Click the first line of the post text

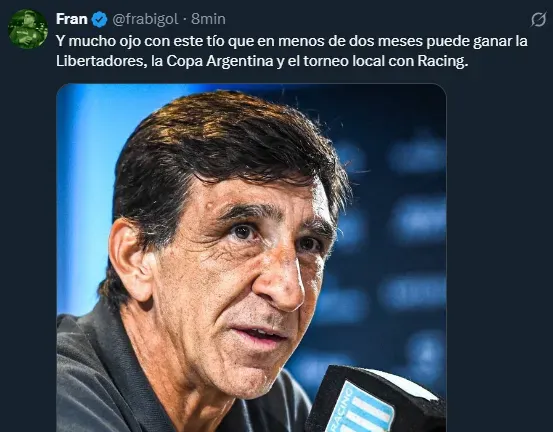292,41
